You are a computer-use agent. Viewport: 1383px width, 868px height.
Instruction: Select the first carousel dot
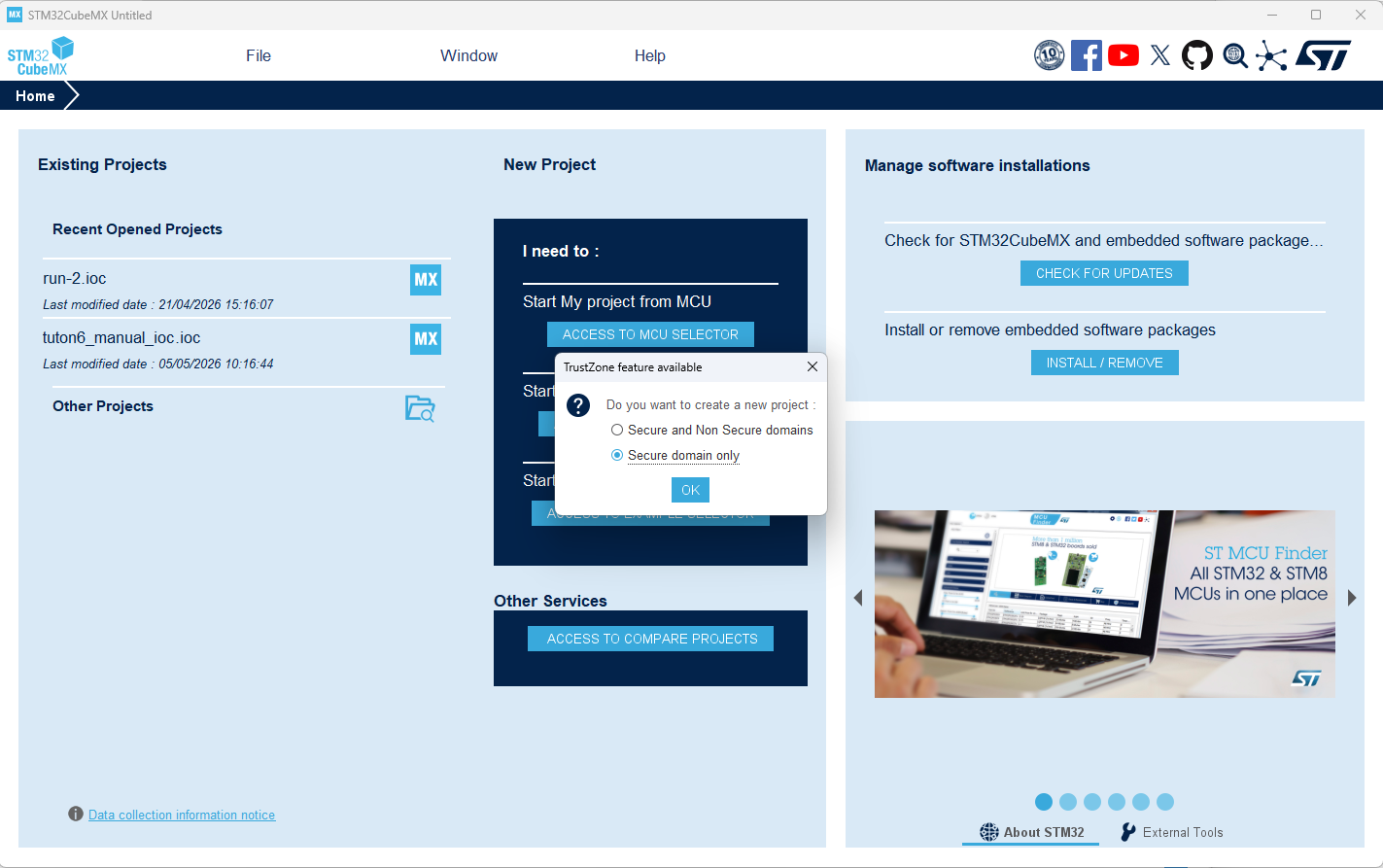point(1044,802)
